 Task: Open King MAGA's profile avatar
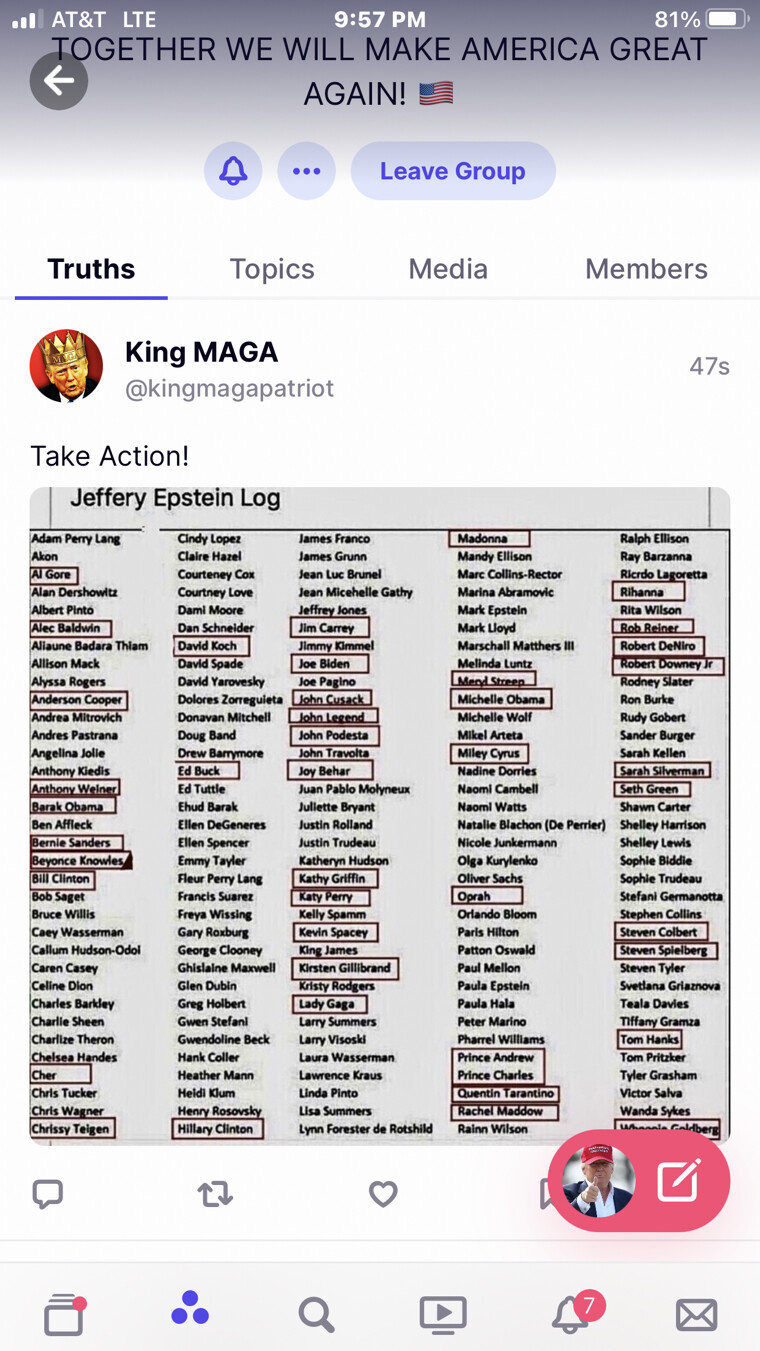(x=67, y=366)
